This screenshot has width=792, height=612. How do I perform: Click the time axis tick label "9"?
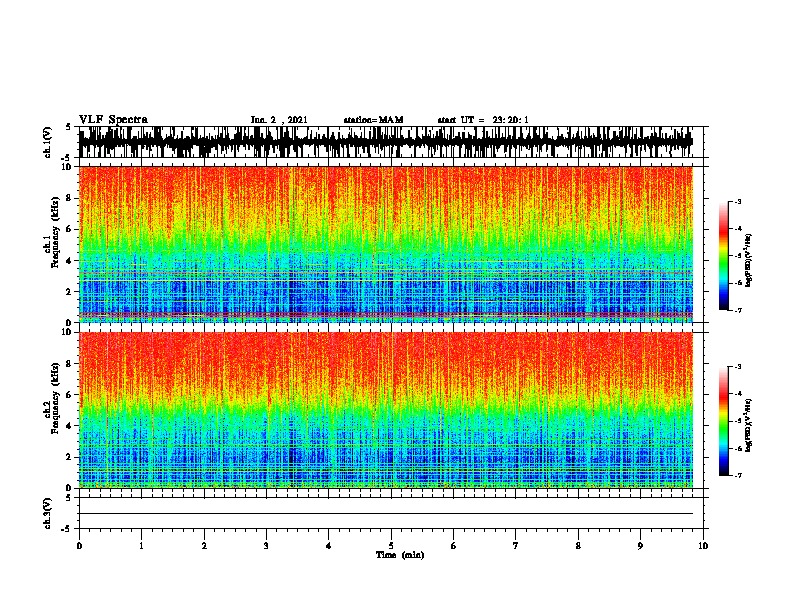tap(640, 546)
